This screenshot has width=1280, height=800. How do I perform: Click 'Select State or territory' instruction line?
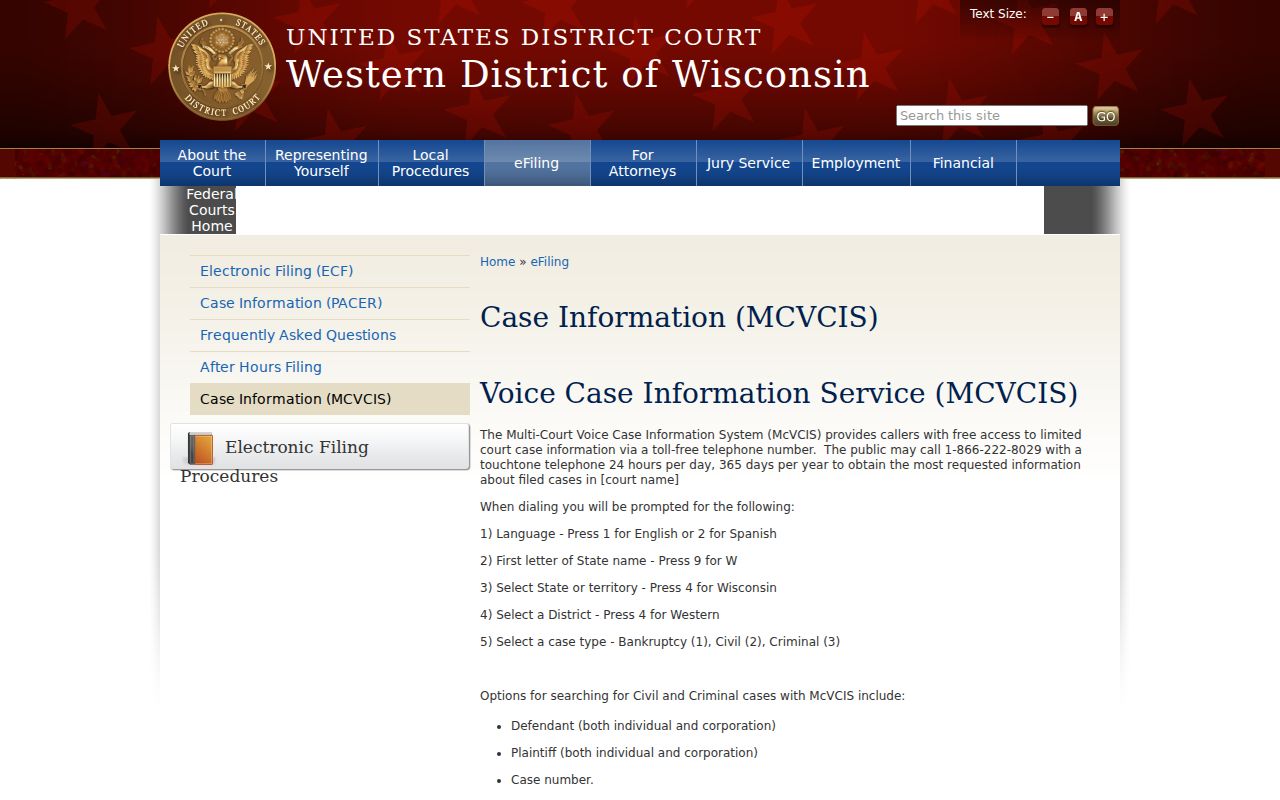pos(628,588)
